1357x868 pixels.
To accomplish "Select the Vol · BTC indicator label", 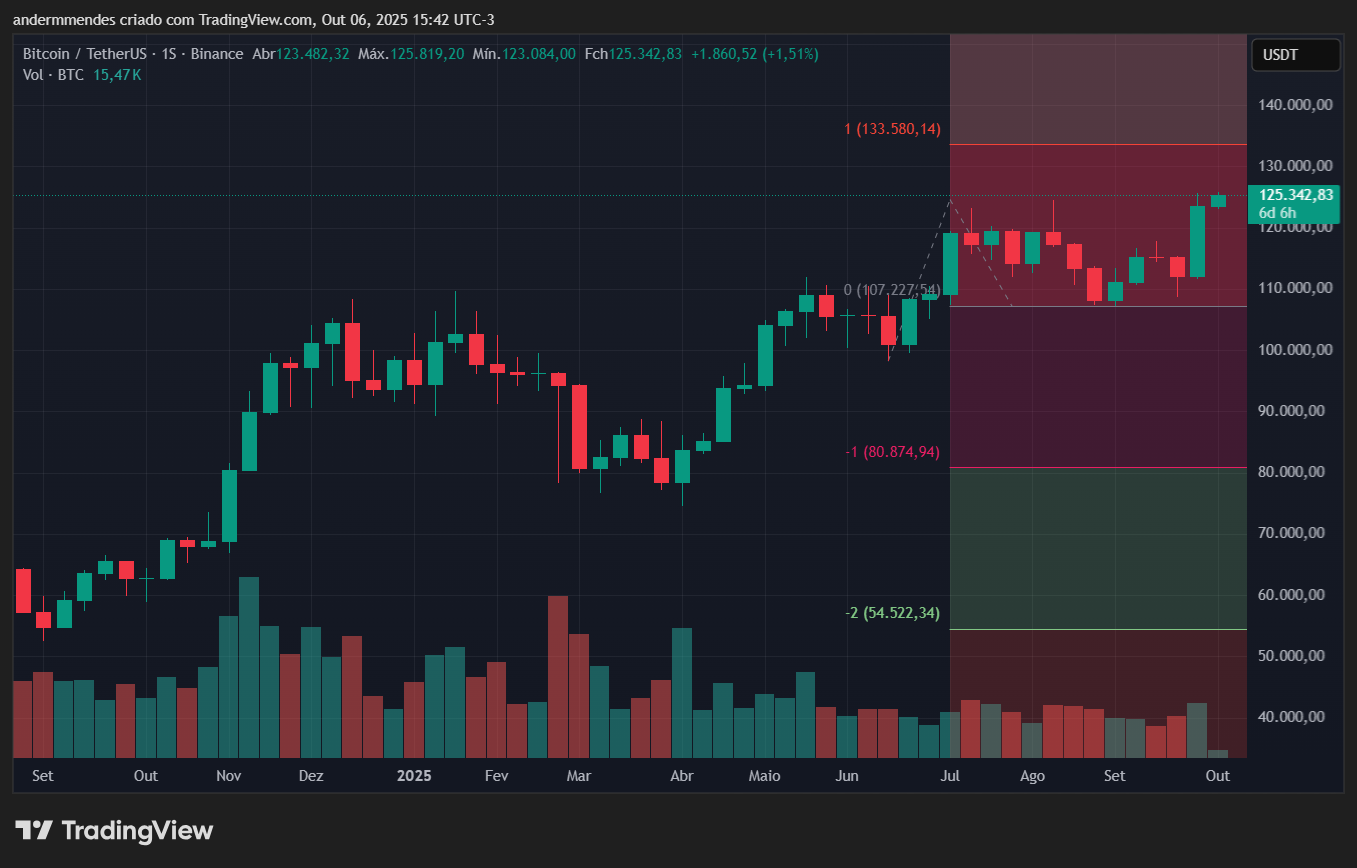I will coord(55,75).
